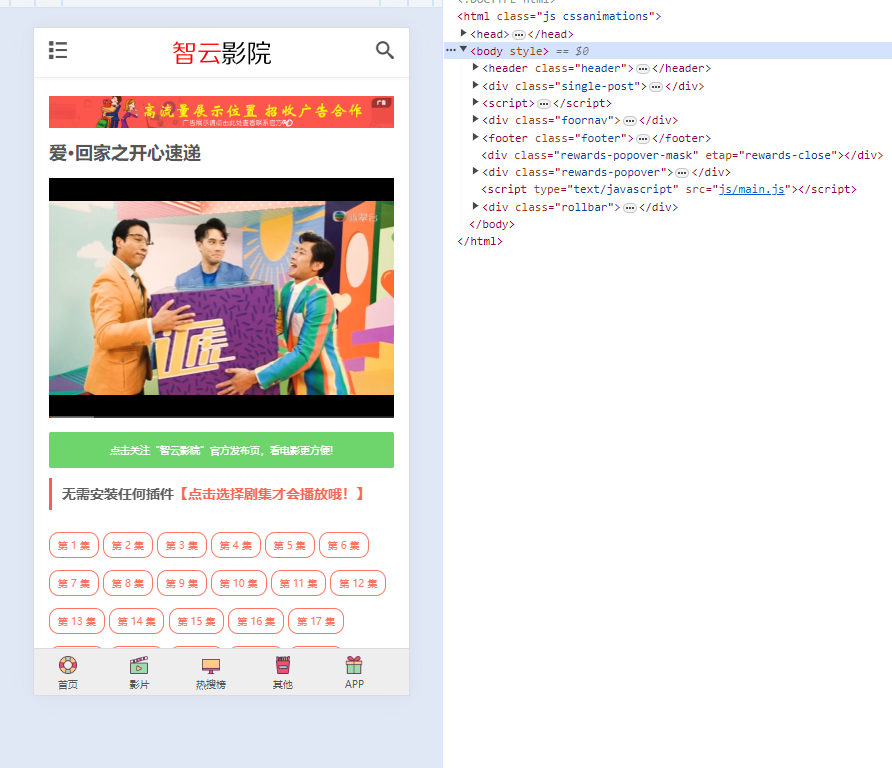Viewport: 892px width, 768px height.
Task: Collapse the body element node
Action: (x=464, y=49)
